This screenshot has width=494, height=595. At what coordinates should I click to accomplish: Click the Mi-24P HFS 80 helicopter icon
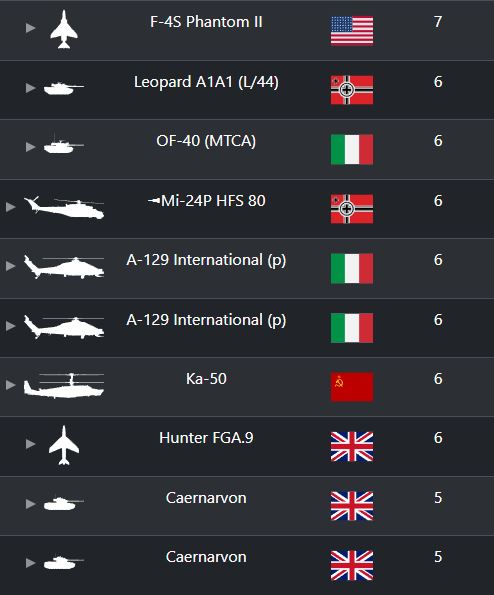pos(64,207)
